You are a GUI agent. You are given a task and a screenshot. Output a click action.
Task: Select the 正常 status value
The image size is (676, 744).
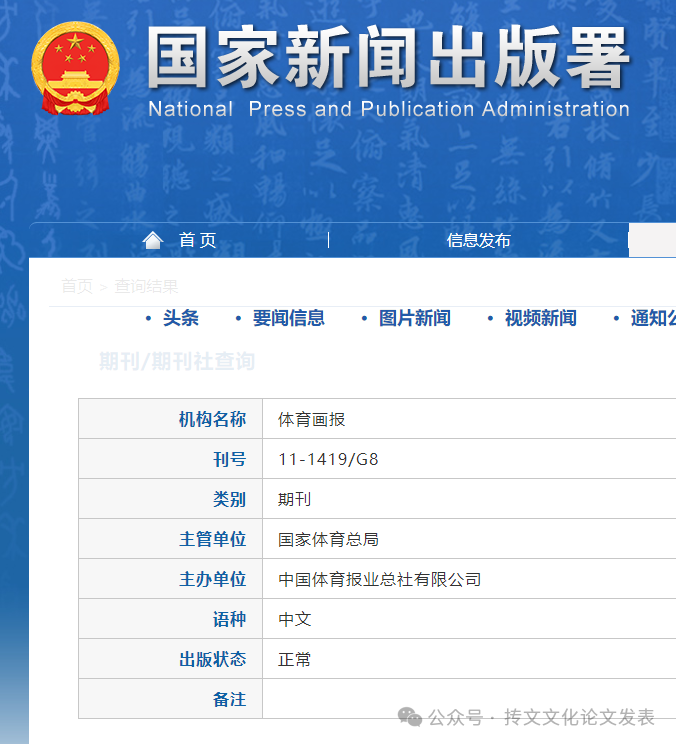(x=295, y=660)
